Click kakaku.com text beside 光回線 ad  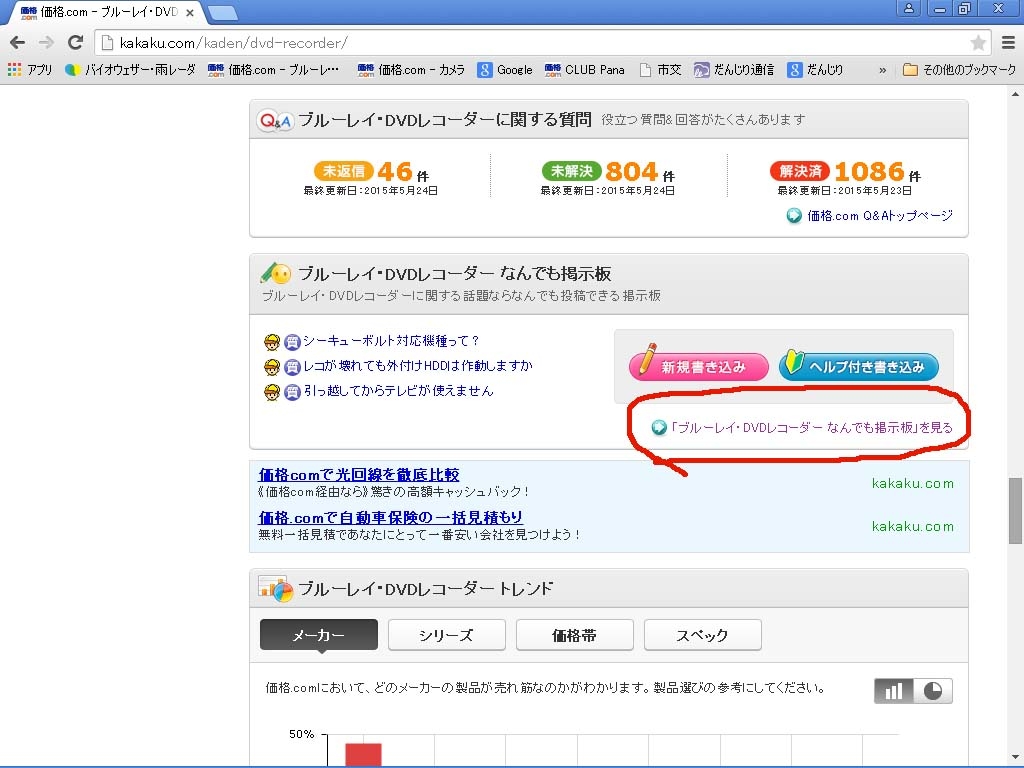pyautogui.click(x=912, y=483)
